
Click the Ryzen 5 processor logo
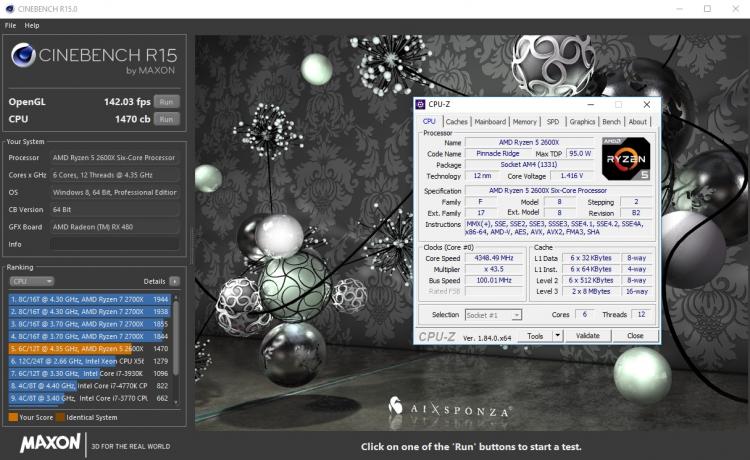(626, 159)
